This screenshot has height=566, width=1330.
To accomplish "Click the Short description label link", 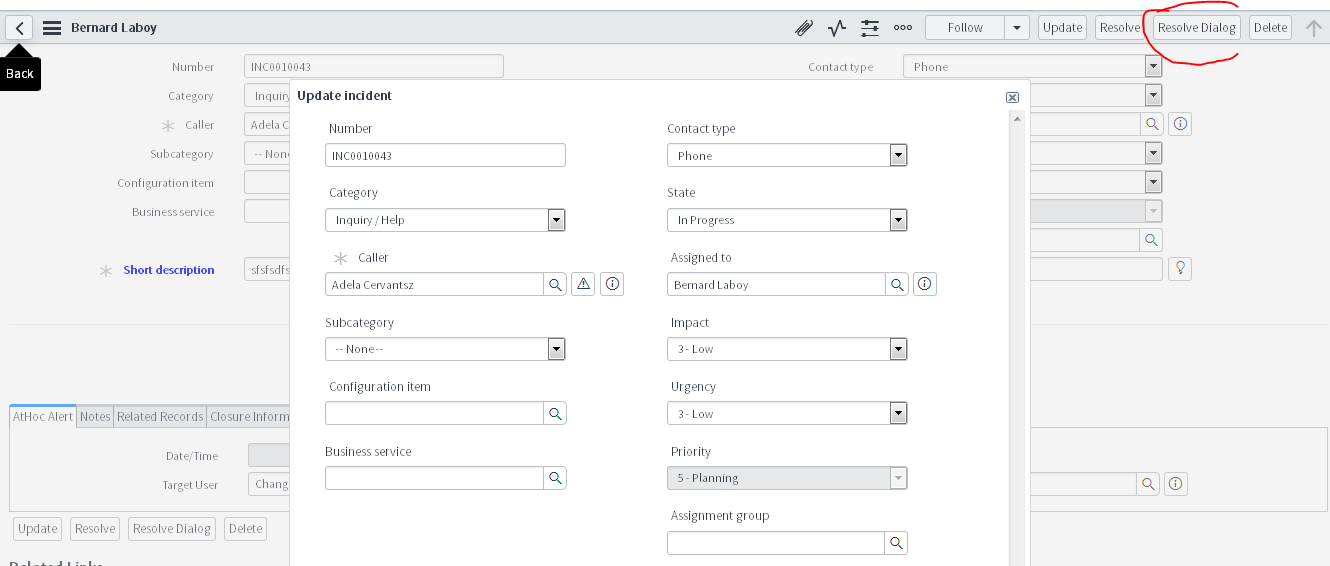I will coord(169,270).
